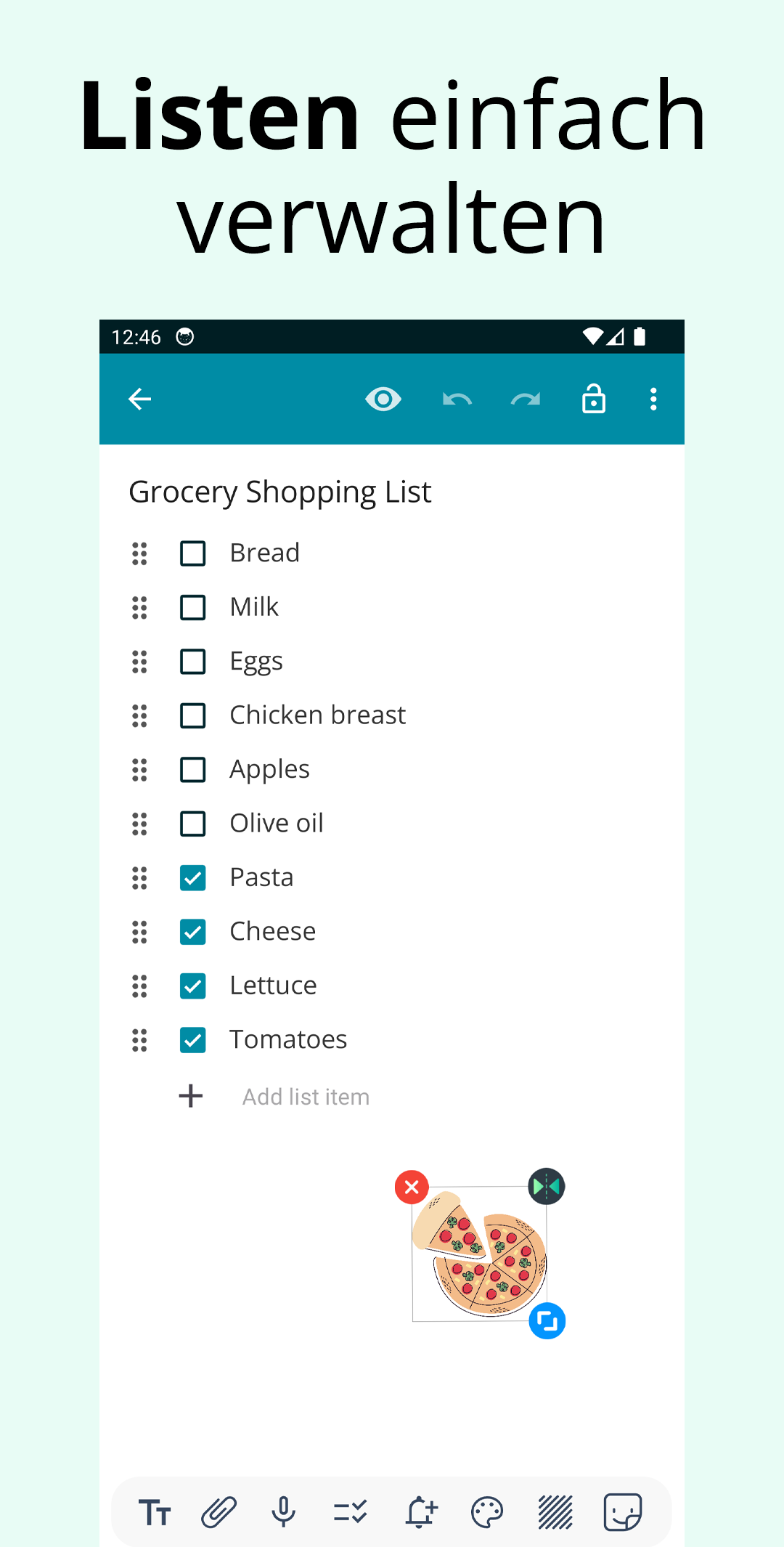Check the Olive oil checkbox
Image resolution: width=784 pixels, height=1547 pixels.
tap(192, 824)
